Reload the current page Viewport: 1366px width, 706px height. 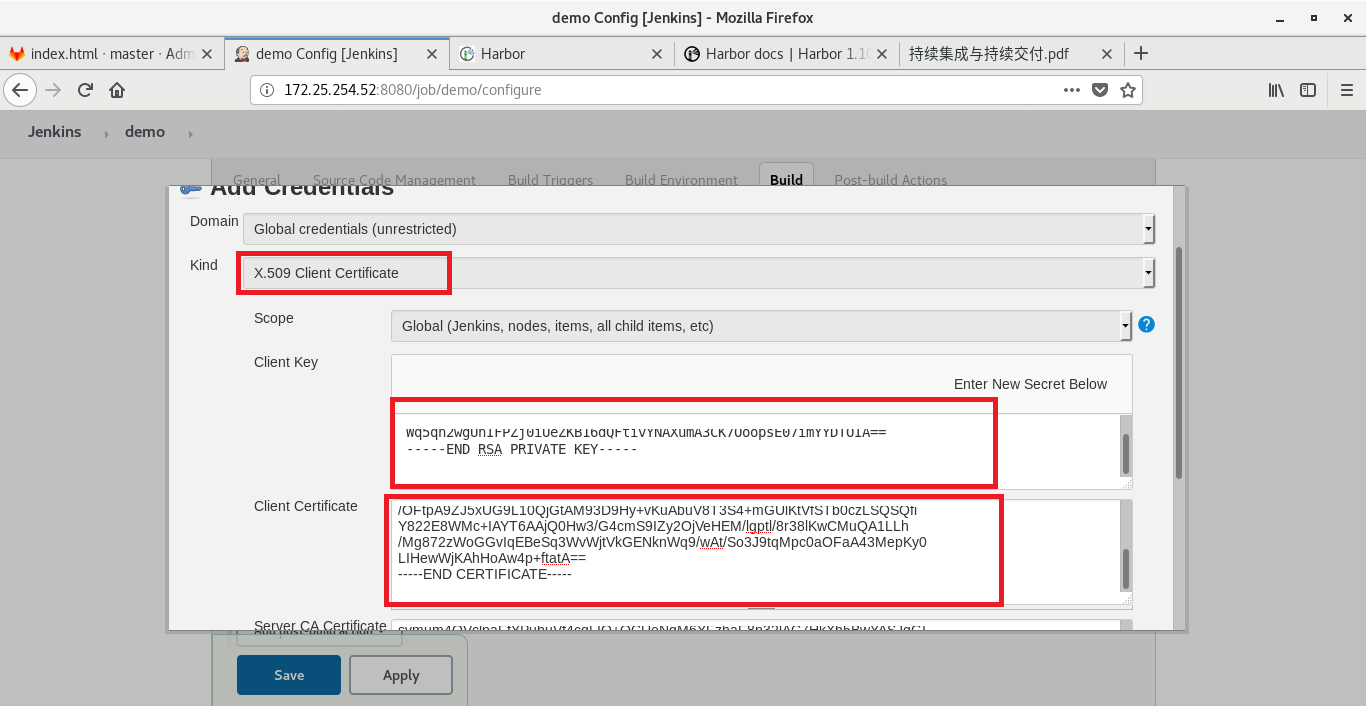pos(85,90)
